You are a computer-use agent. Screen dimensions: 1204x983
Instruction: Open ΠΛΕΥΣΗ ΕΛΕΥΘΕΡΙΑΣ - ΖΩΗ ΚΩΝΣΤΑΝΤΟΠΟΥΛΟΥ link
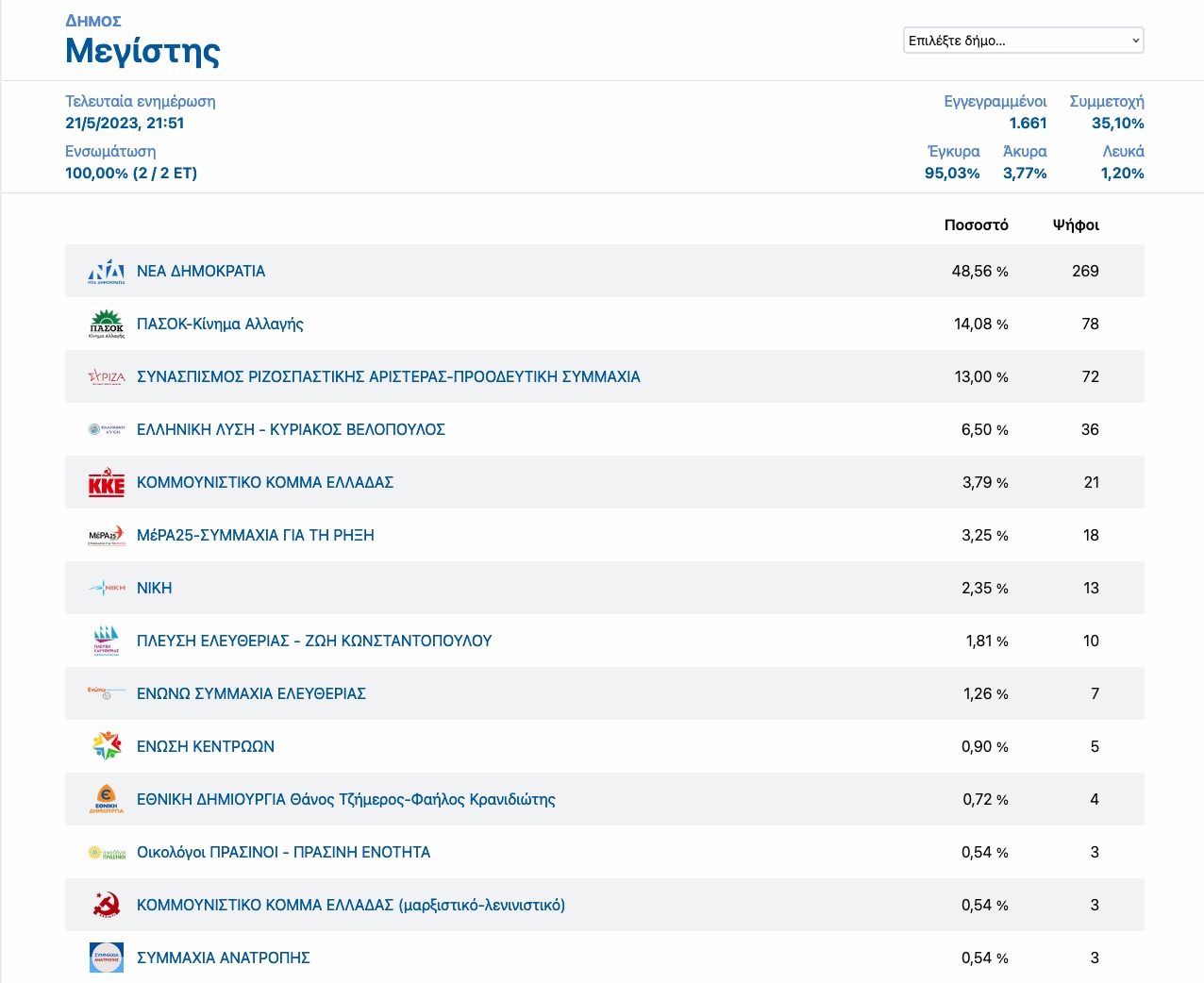[314, 641]
